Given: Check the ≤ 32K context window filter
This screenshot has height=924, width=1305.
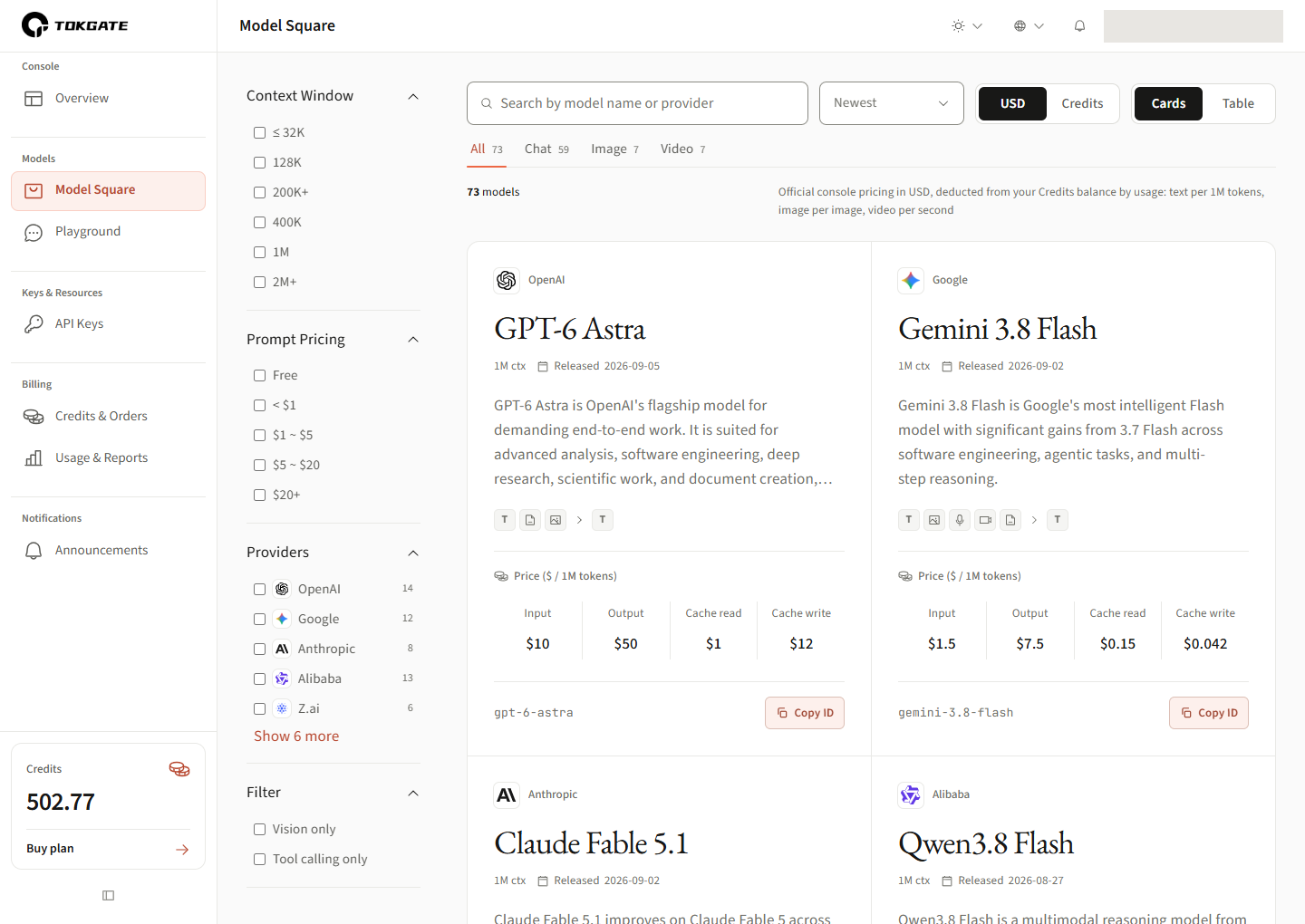Looking at the screenshot, I should click(x=260, y=133).
